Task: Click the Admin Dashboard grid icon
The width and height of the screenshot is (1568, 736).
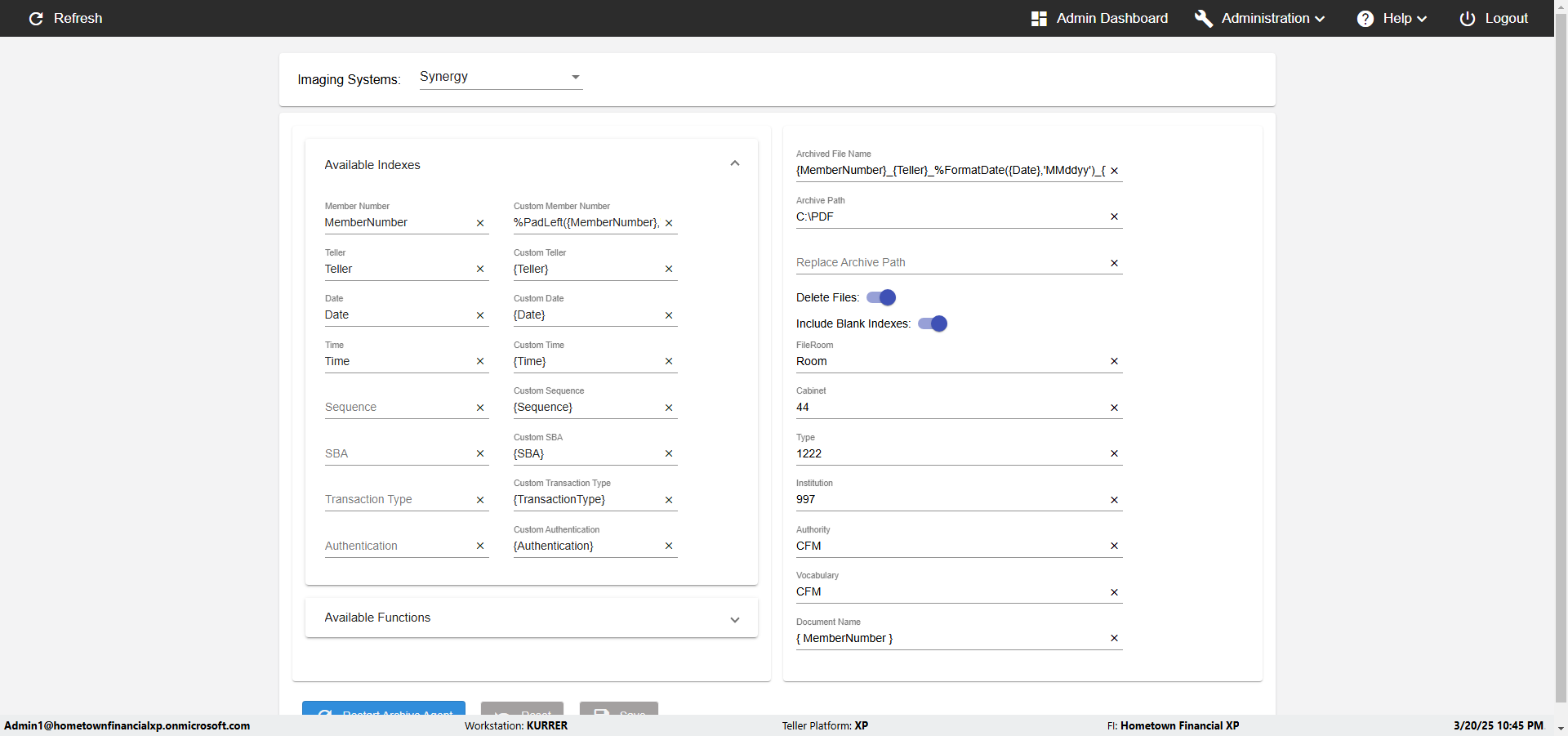Action: pyautogui.click(x=1039, y=19)
